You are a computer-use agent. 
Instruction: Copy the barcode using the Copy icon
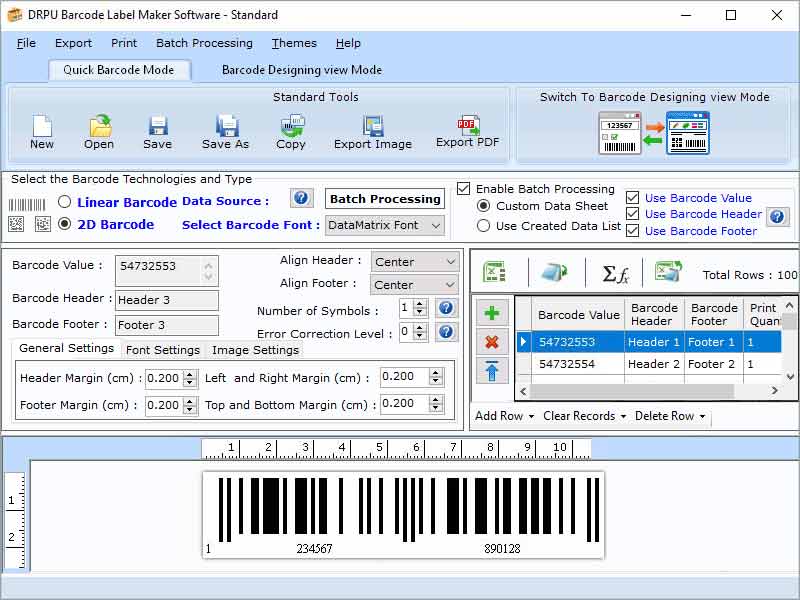pos(291,128)
